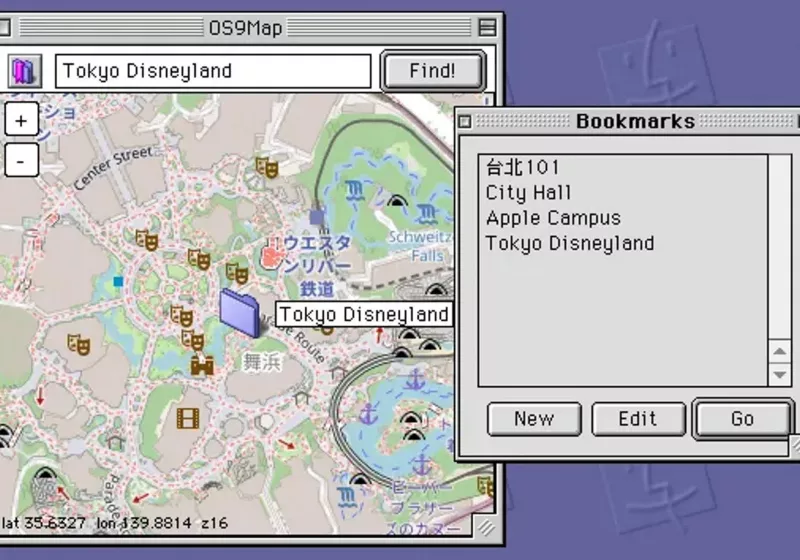The height and width of the screenshot is (560, 800).
Task: Click the purple station square on railway
Action: coord(317,217)
